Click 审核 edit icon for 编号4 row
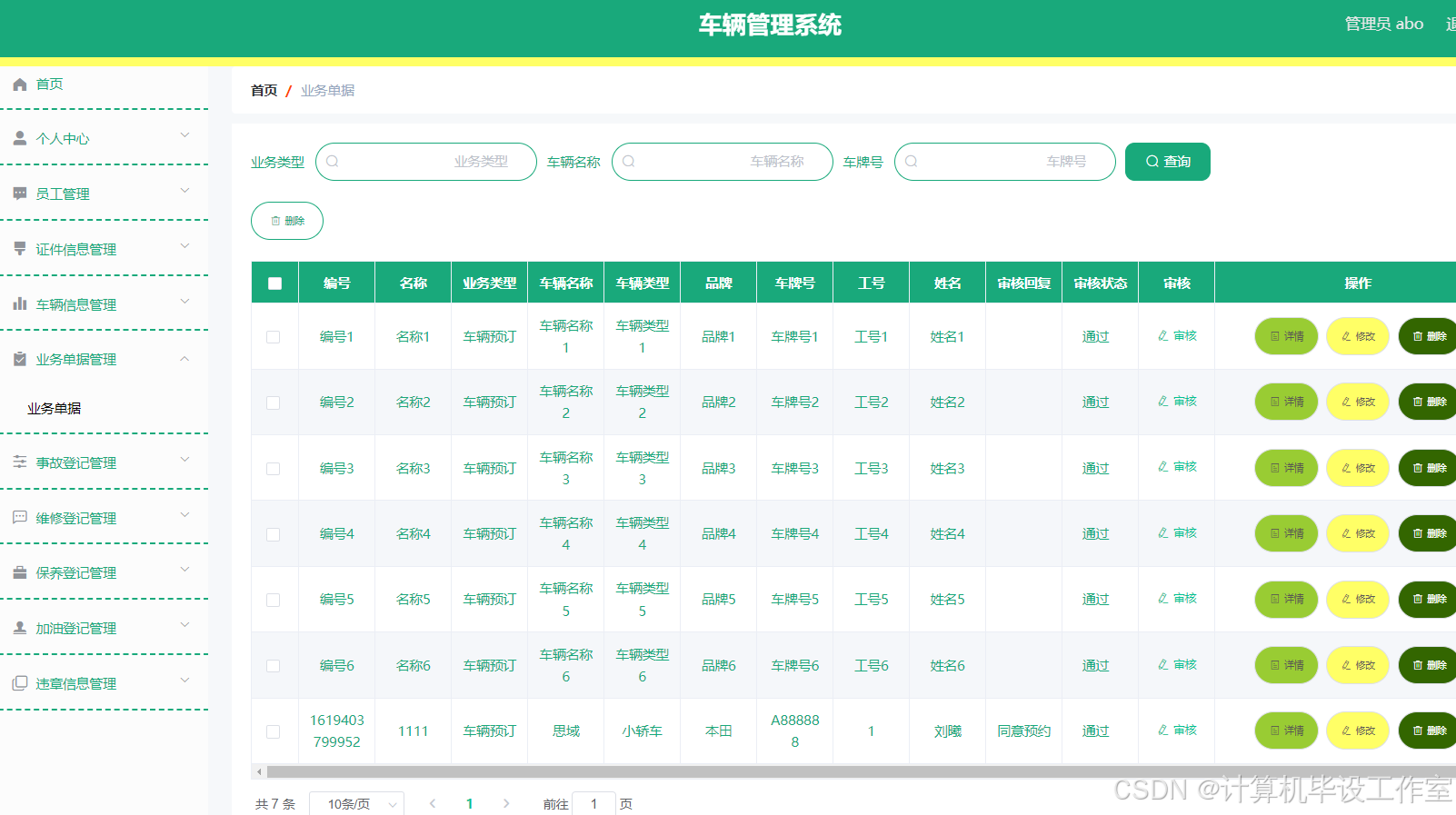The height and width of the screenshot is (815, 1456). (1163, 533)
